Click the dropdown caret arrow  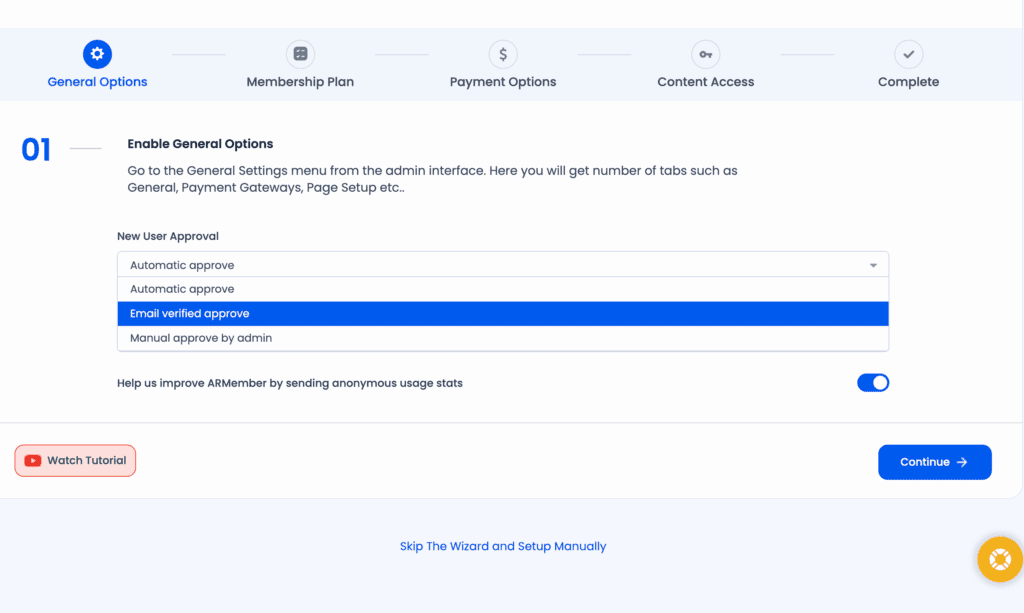click(x=873, y=265)
